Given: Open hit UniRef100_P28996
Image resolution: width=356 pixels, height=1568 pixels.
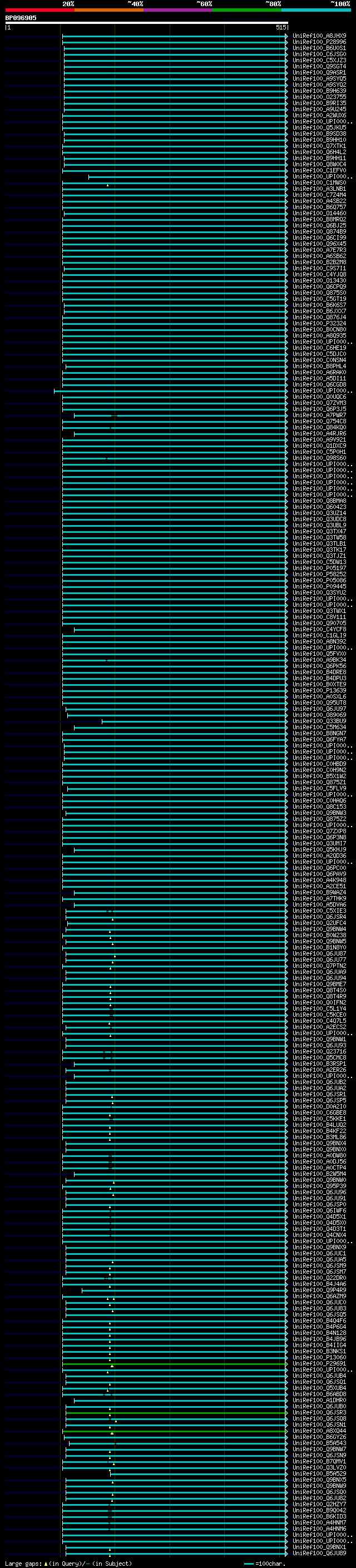Looking at the screenshot, I should [x=319, y=42].
